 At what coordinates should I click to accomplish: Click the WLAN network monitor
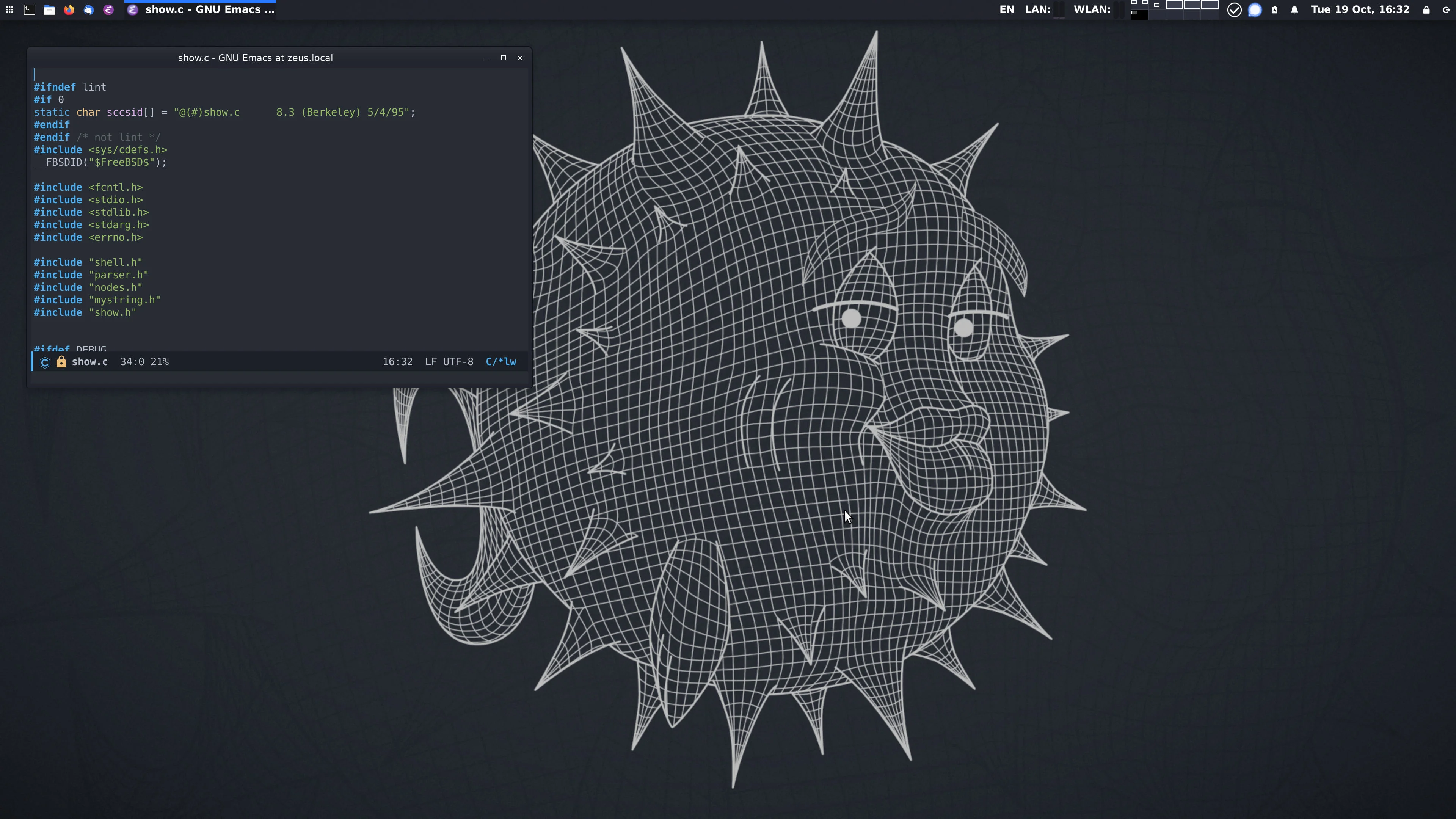1099,9
